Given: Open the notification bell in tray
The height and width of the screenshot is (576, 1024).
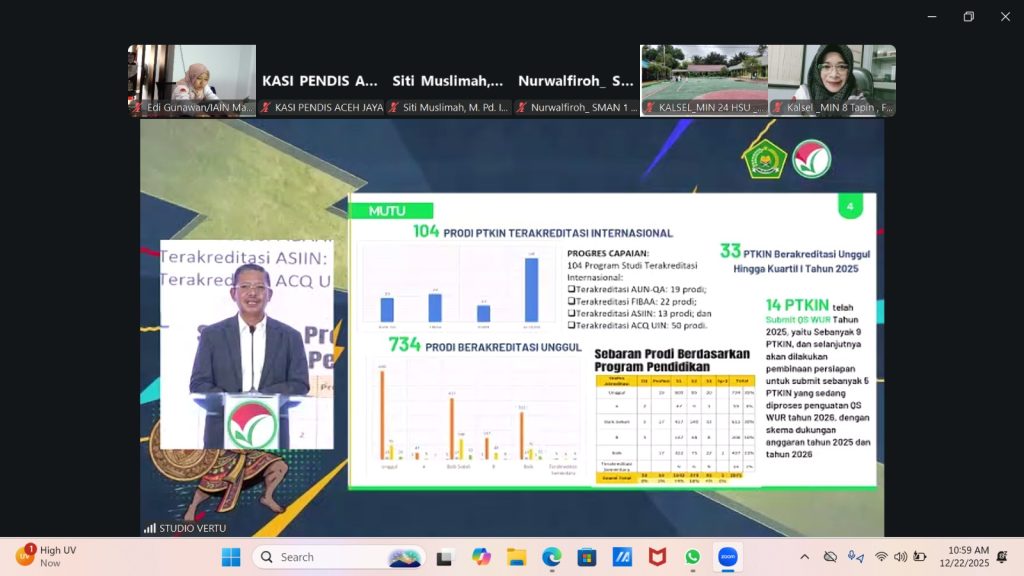Looking at the screenshot, I should (x=1001, y=557).
